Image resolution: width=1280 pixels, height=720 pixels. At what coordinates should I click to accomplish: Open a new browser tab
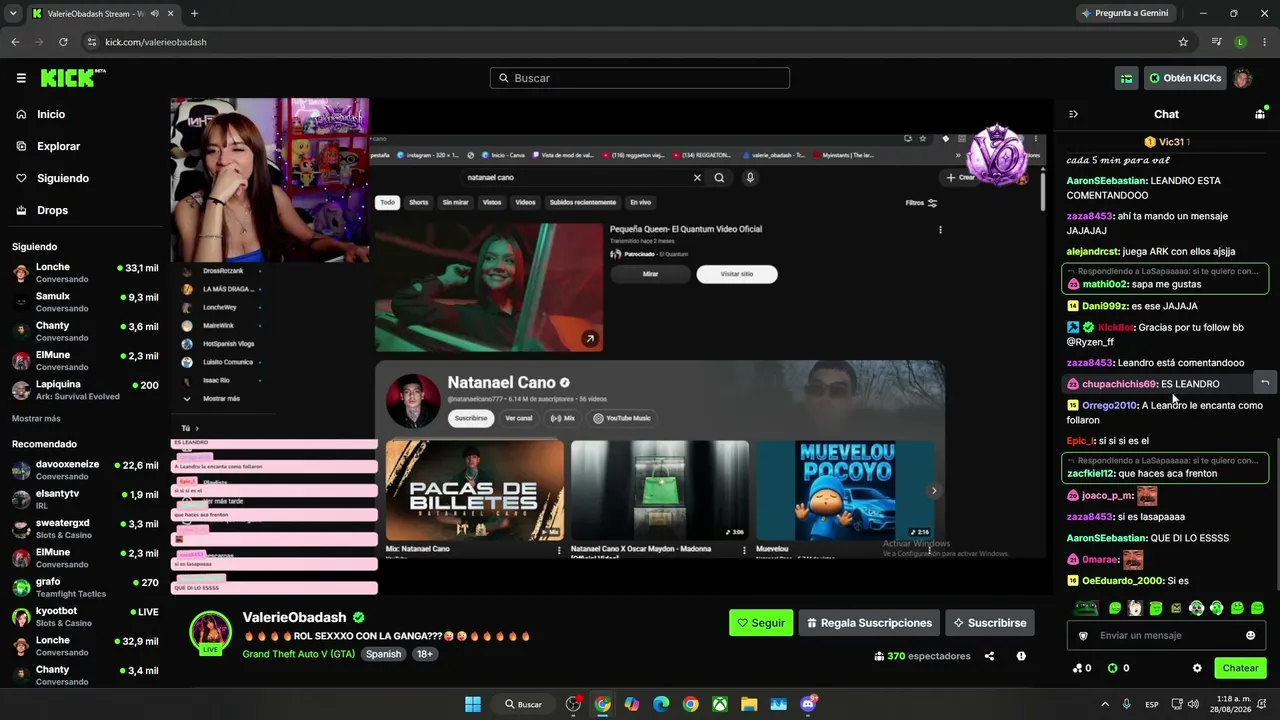[194, 13]
